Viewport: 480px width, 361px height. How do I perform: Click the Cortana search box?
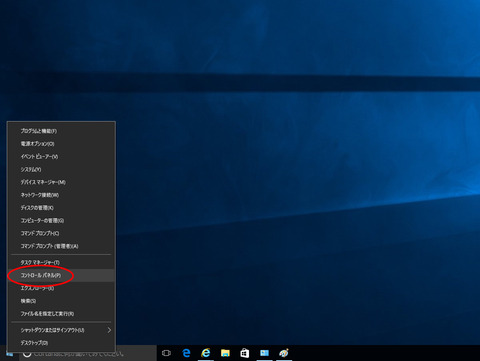(x=88, y=353)
